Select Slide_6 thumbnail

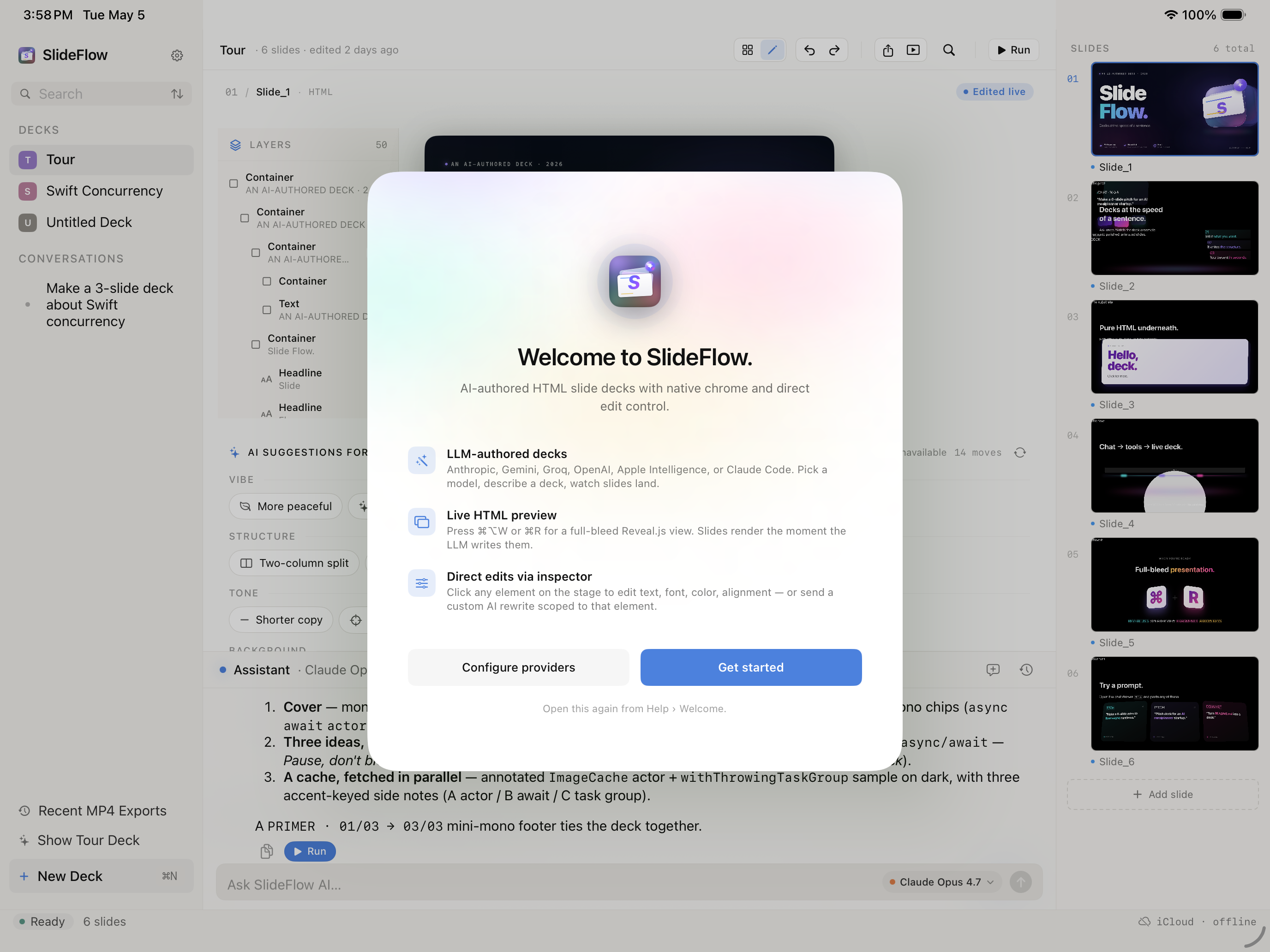tap(1174, 703)
